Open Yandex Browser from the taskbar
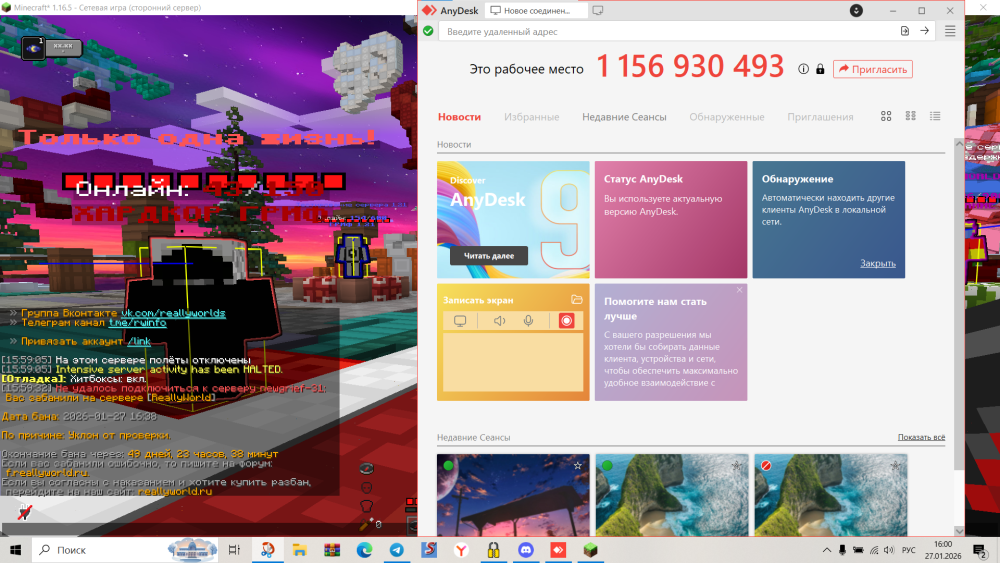 point(461,550)
